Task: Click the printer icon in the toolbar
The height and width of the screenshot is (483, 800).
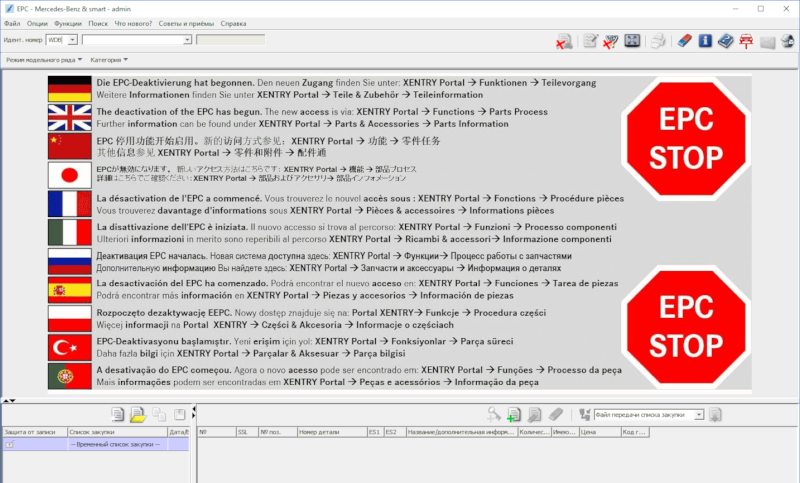Action: pyautogui.click(x=658, y=41)
